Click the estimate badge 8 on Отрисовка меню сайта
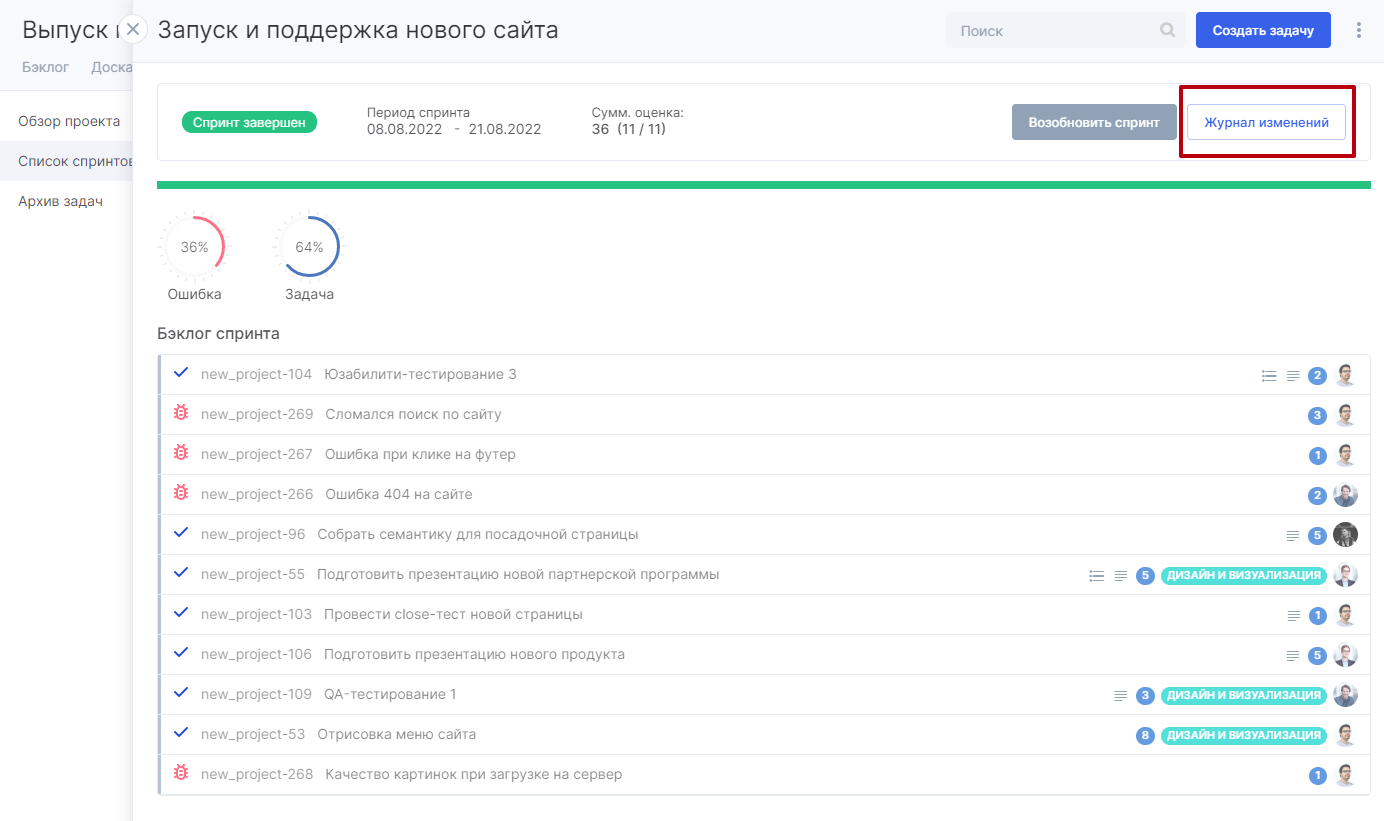Screen dimensions: 1384x821 [x=1145, y=736]
